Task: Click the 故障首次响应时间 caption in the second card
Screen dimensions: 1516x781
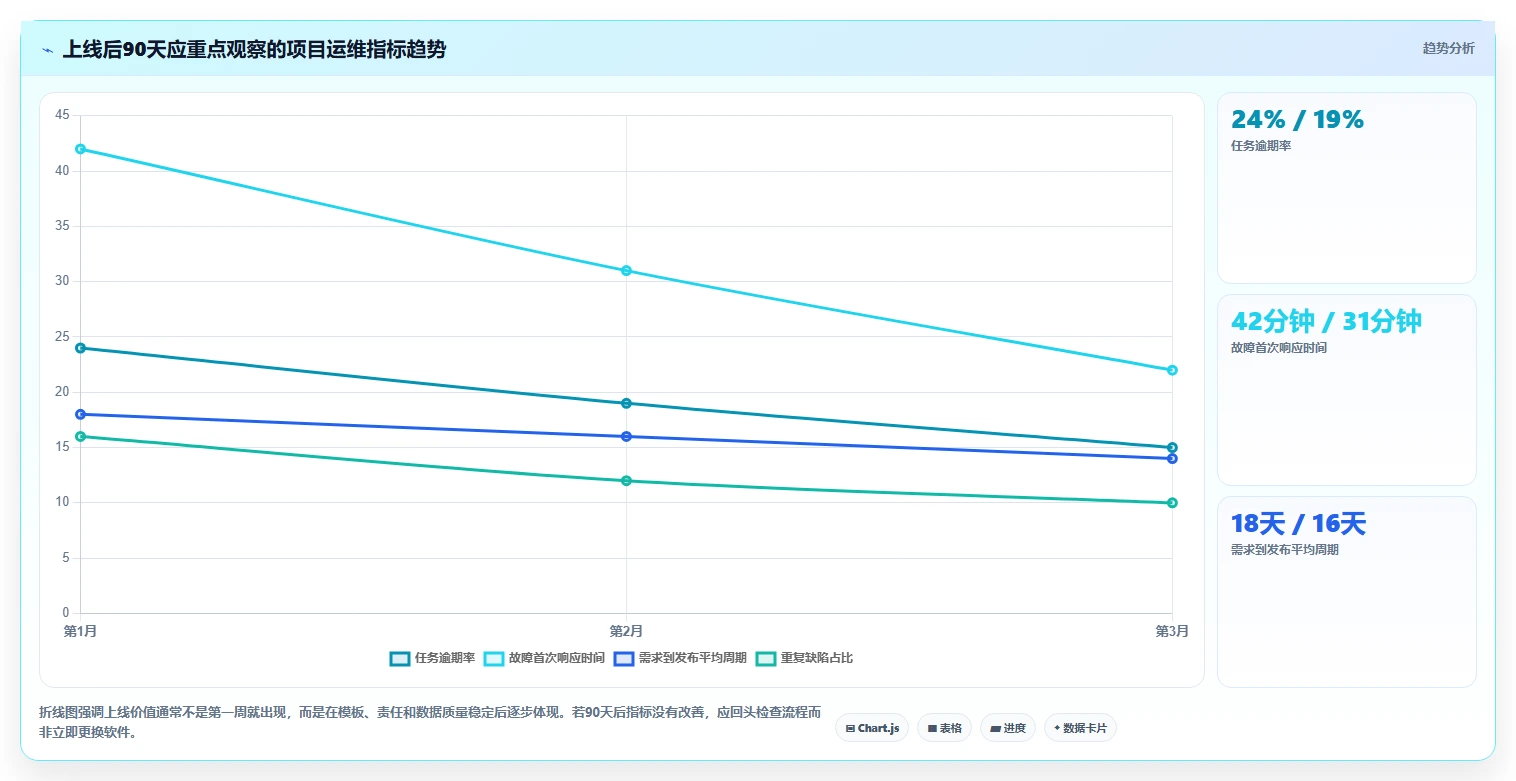Action: pyautogui.click(x=1279, y=348)
